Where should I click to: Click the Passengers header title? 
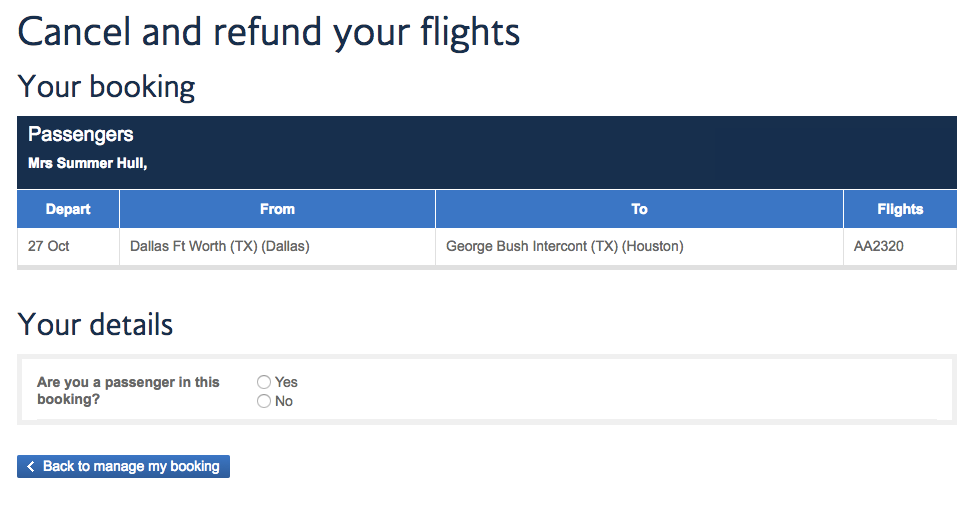81,135
